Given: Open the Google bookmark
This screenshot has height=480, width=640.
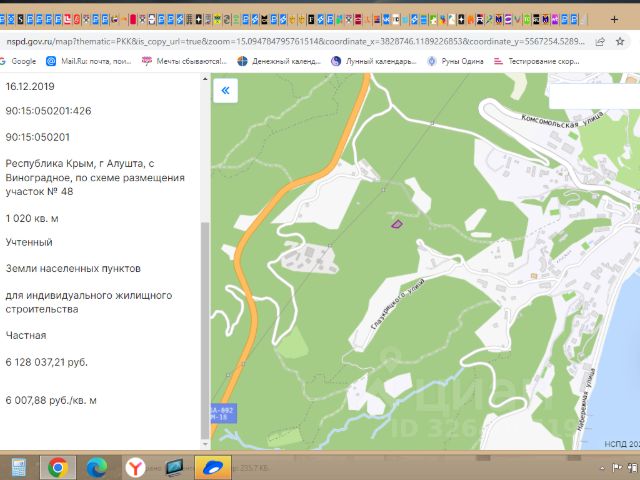Looking at the screenshot, I should click(x=18, y=61).
